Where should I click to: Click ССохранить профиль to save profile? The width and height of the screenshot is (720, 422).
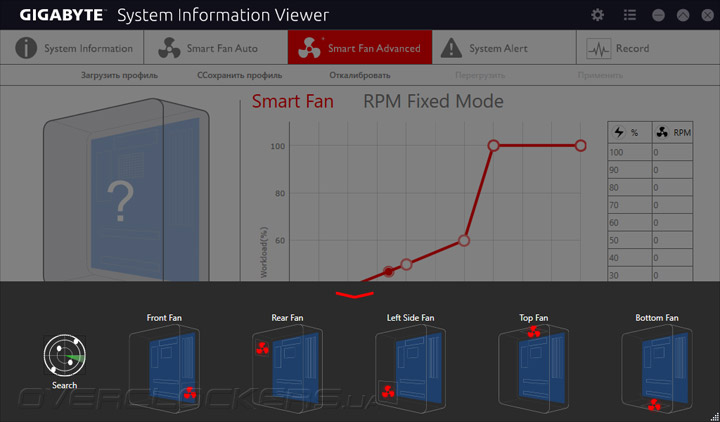(240, 75)
